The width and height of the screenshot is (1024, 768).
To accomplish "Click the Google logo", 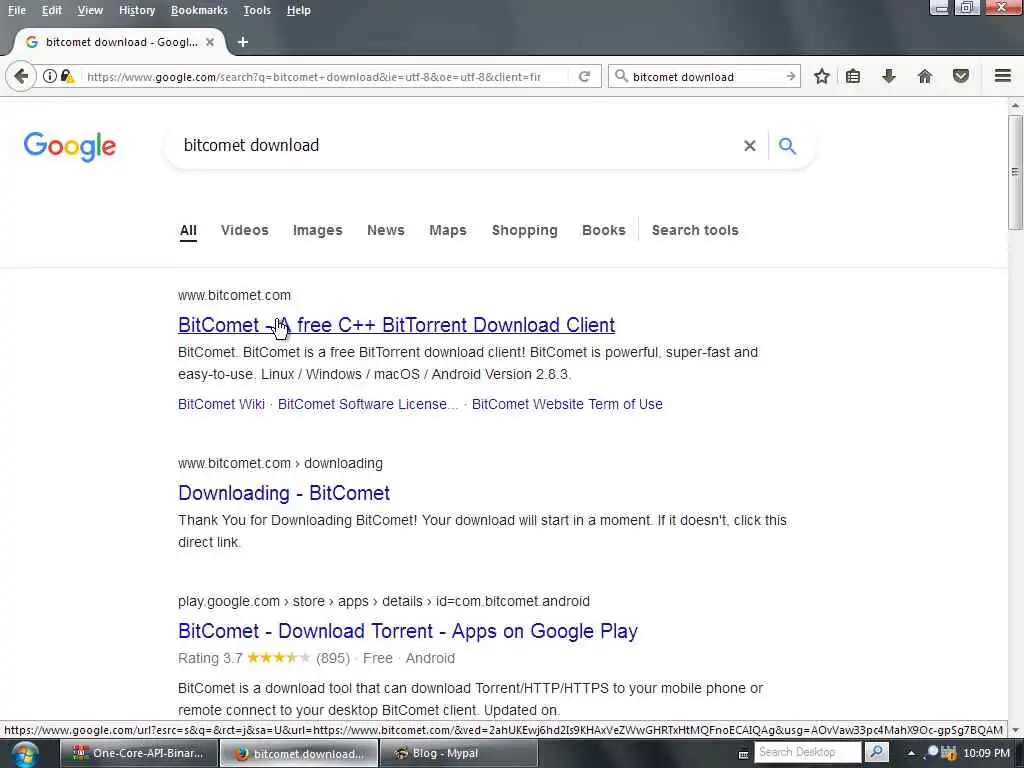I will [70, 146].
